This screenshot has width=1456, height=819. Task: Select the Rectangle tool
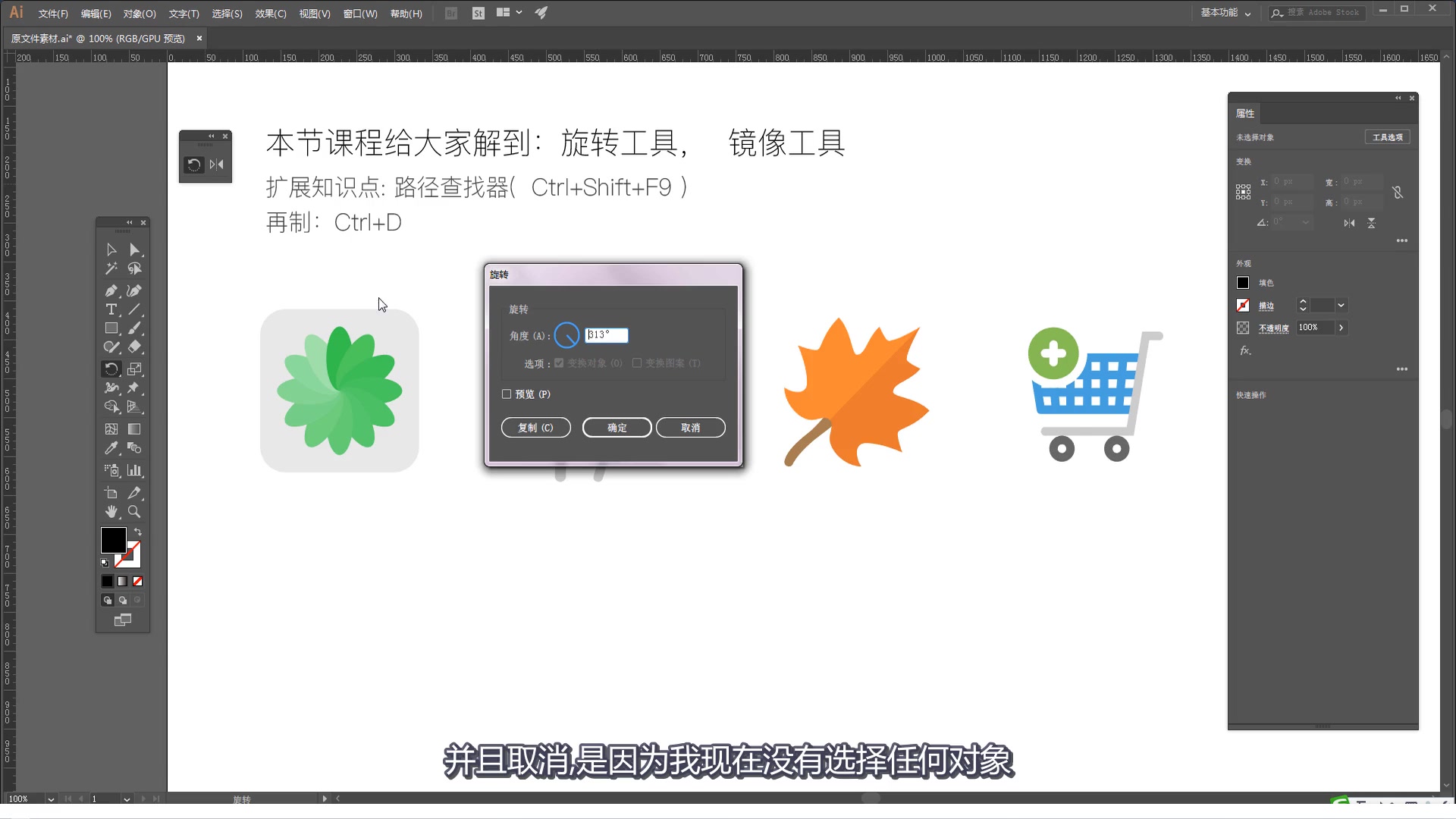pos(111,328)
